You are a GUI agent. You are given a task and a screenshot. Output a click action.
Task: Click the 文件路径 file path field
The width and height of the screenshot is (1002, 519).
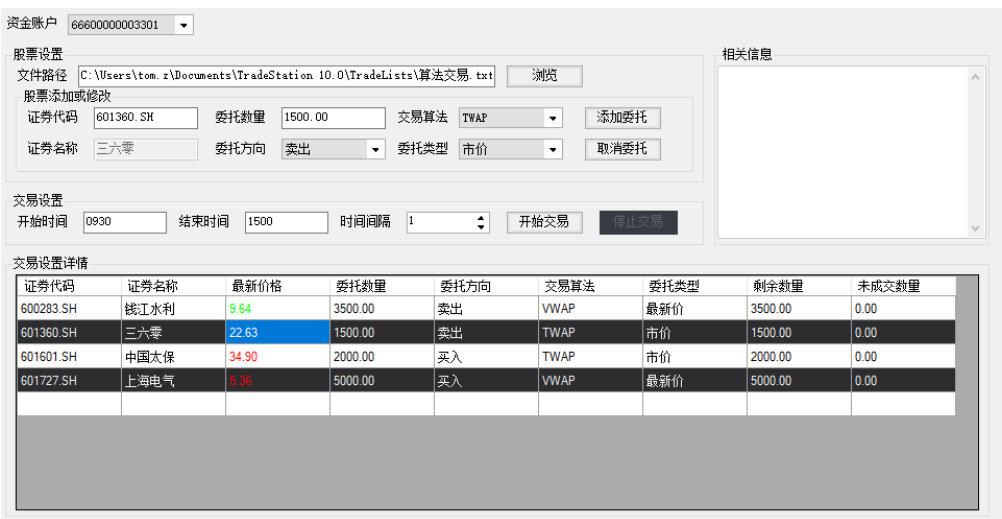click(x=286, y=76)
